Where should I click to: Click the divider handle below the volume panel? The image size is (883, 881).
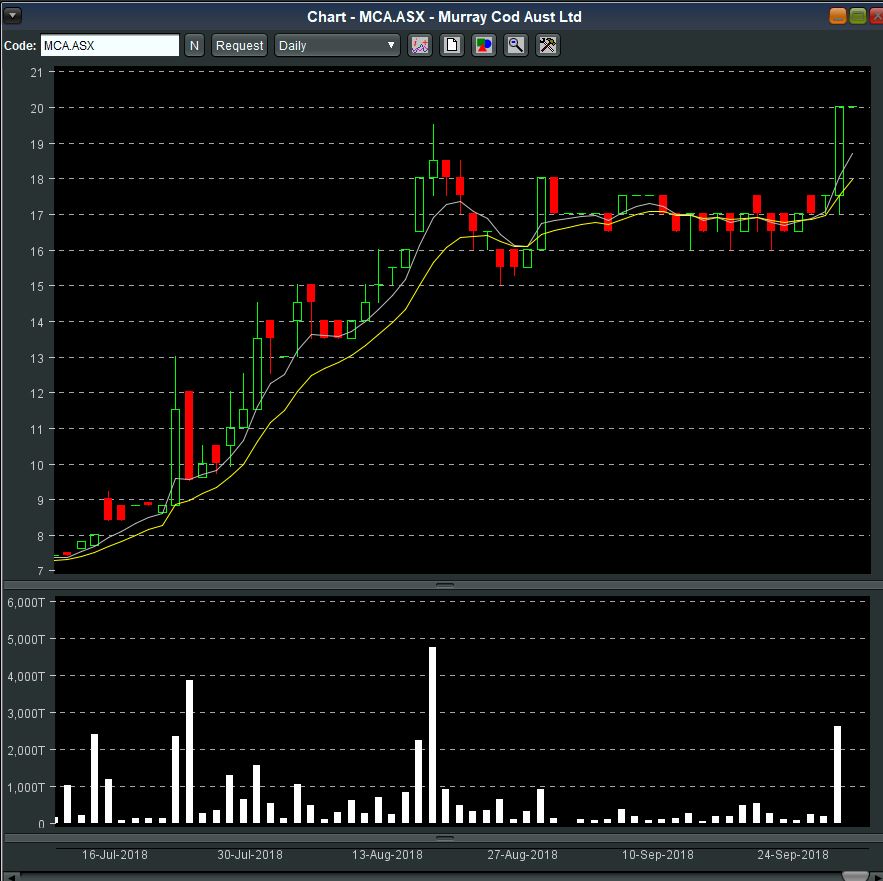tap(445, 838)
